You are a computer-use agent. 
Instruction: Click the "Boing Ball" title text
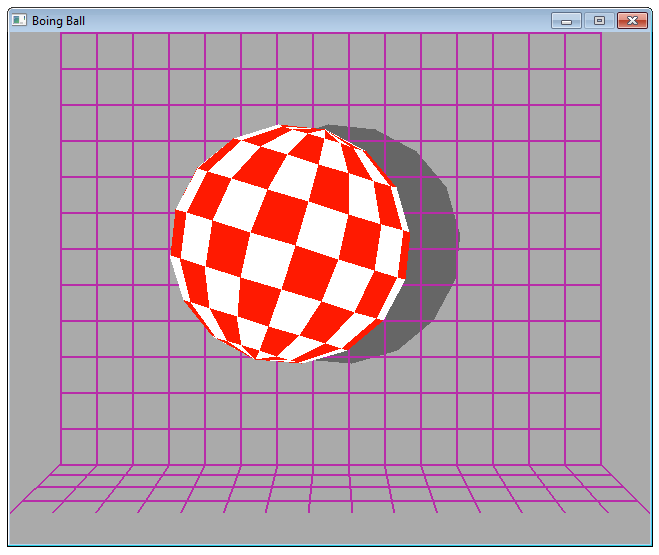pyautogui.click(x=58, y=20)
